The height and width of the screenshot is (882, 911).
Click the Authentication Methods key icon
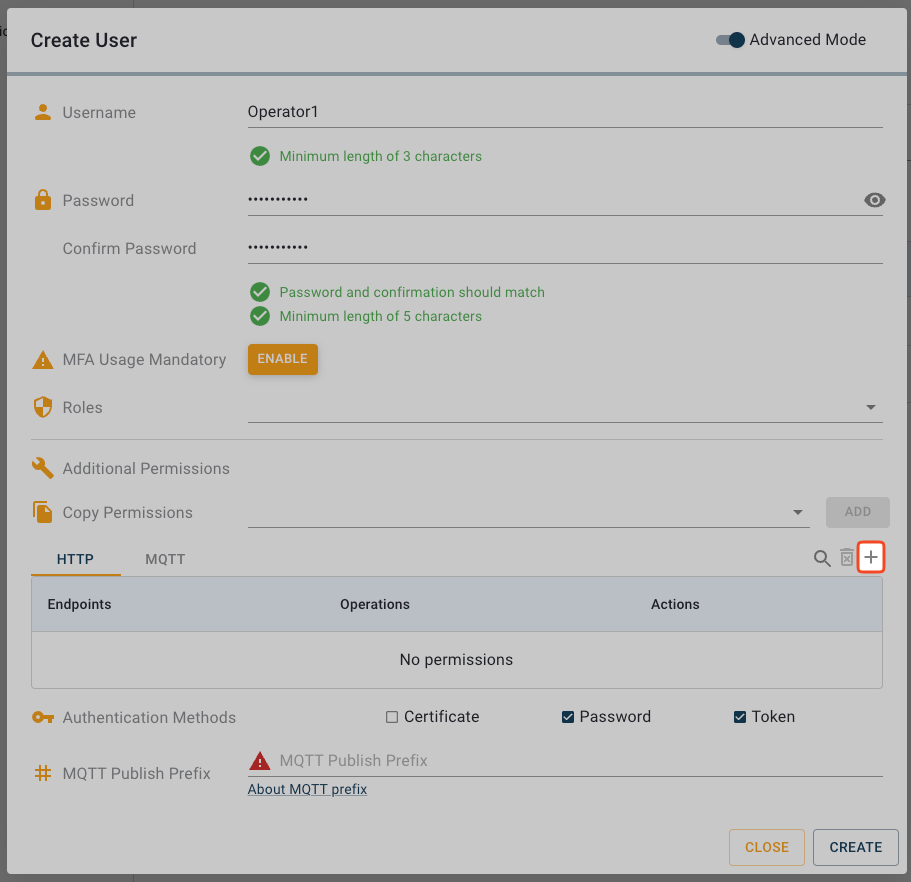coord(42,717)
